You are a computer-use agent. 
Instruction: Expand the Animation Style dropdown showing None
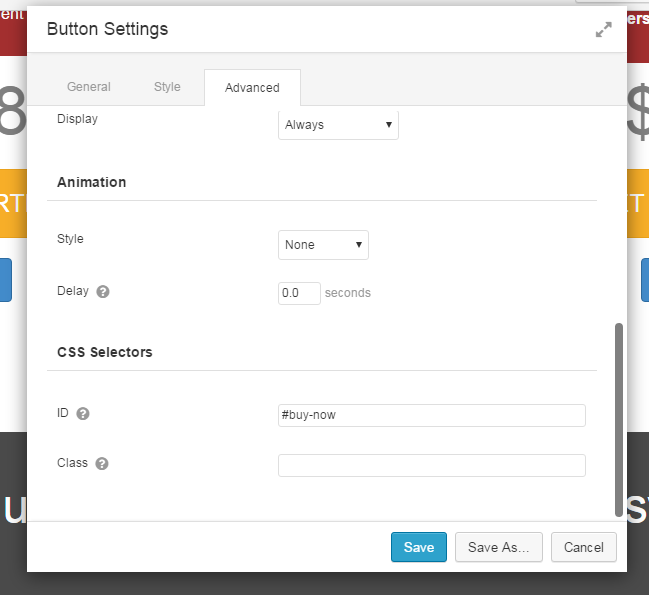point(323,245)
